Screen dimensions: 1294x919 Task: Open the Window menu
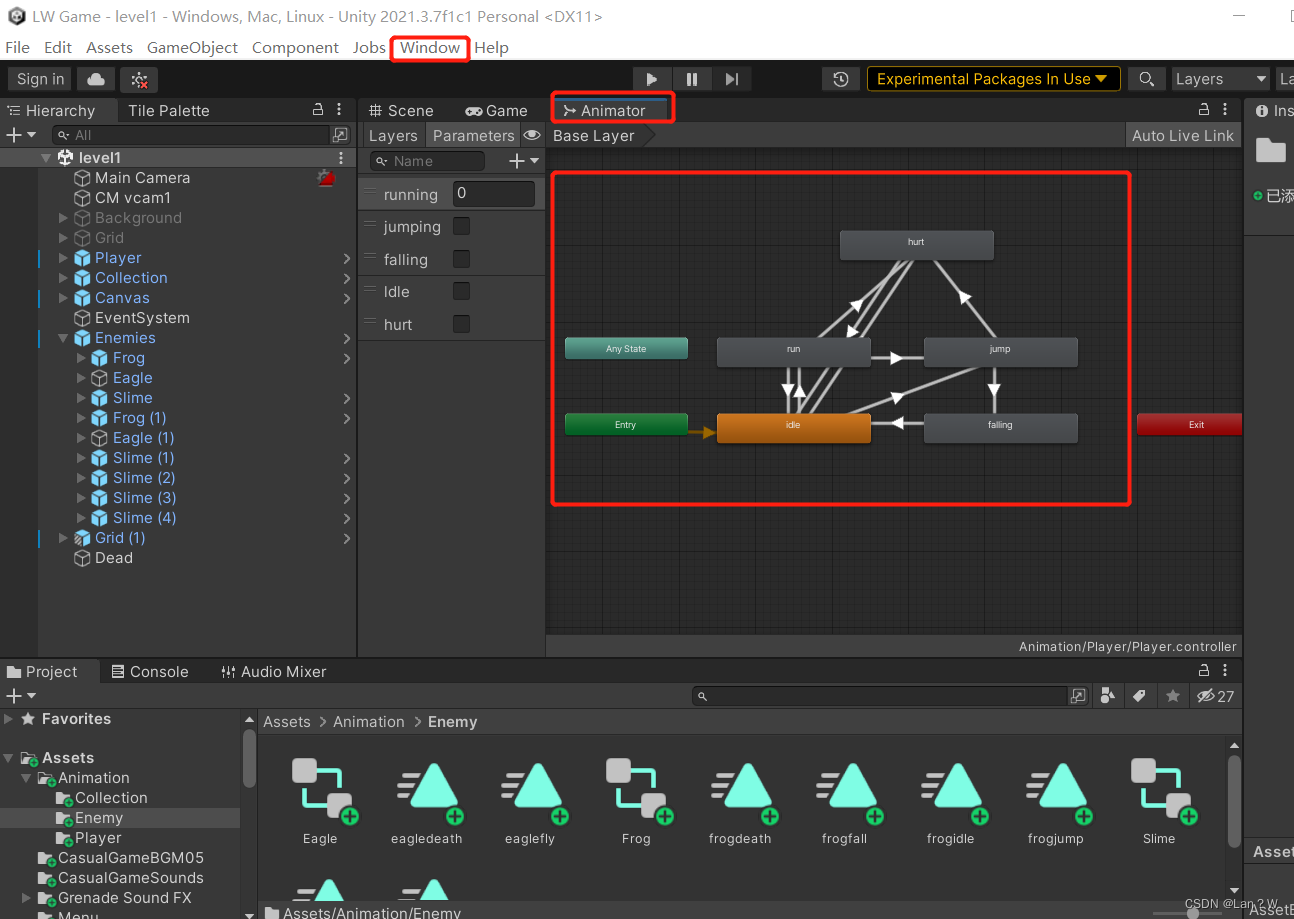pos(430,47)
